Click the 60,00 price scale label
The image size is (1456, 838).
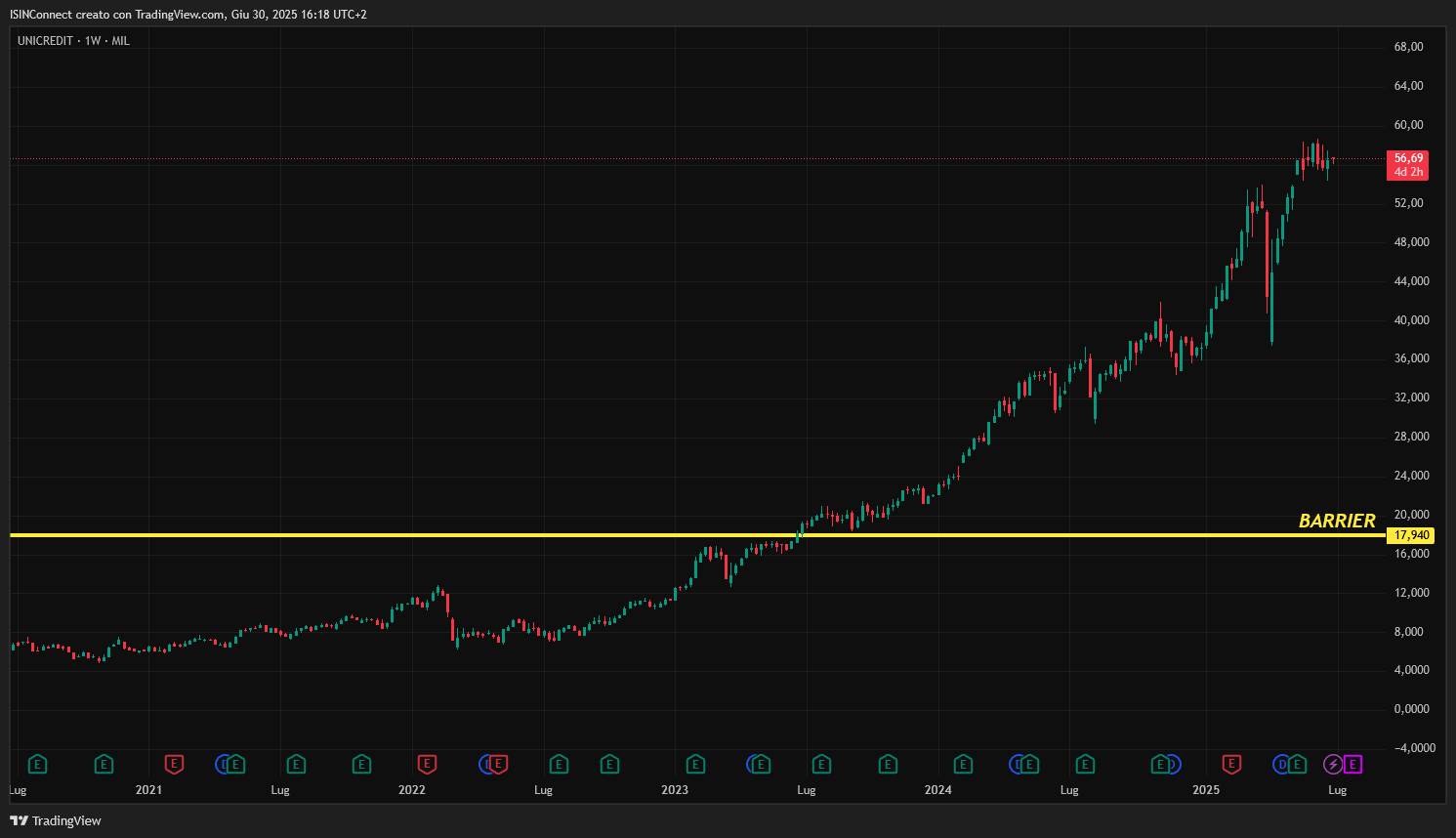click(1408, 125)
